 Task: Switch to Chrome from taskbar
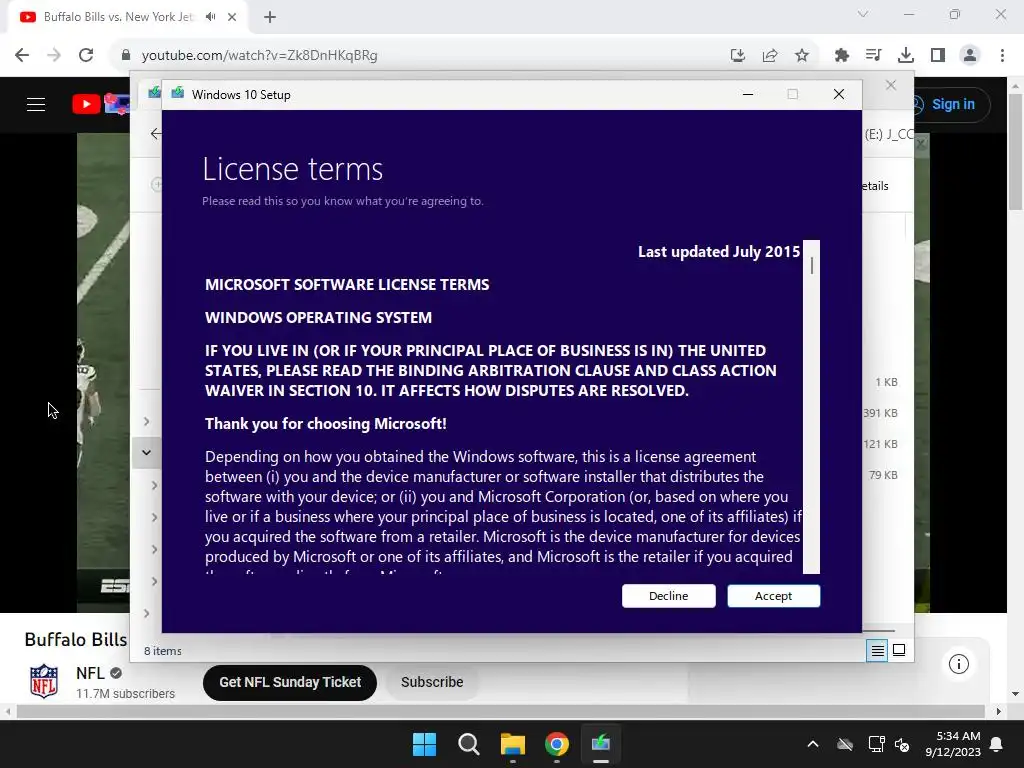557,744
